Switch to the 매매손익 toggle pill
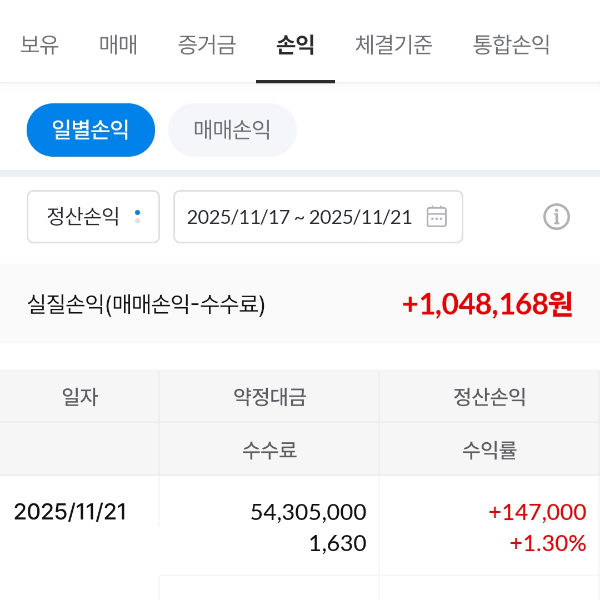This screenshot has width=600, height=600. (x=232, y=130)
